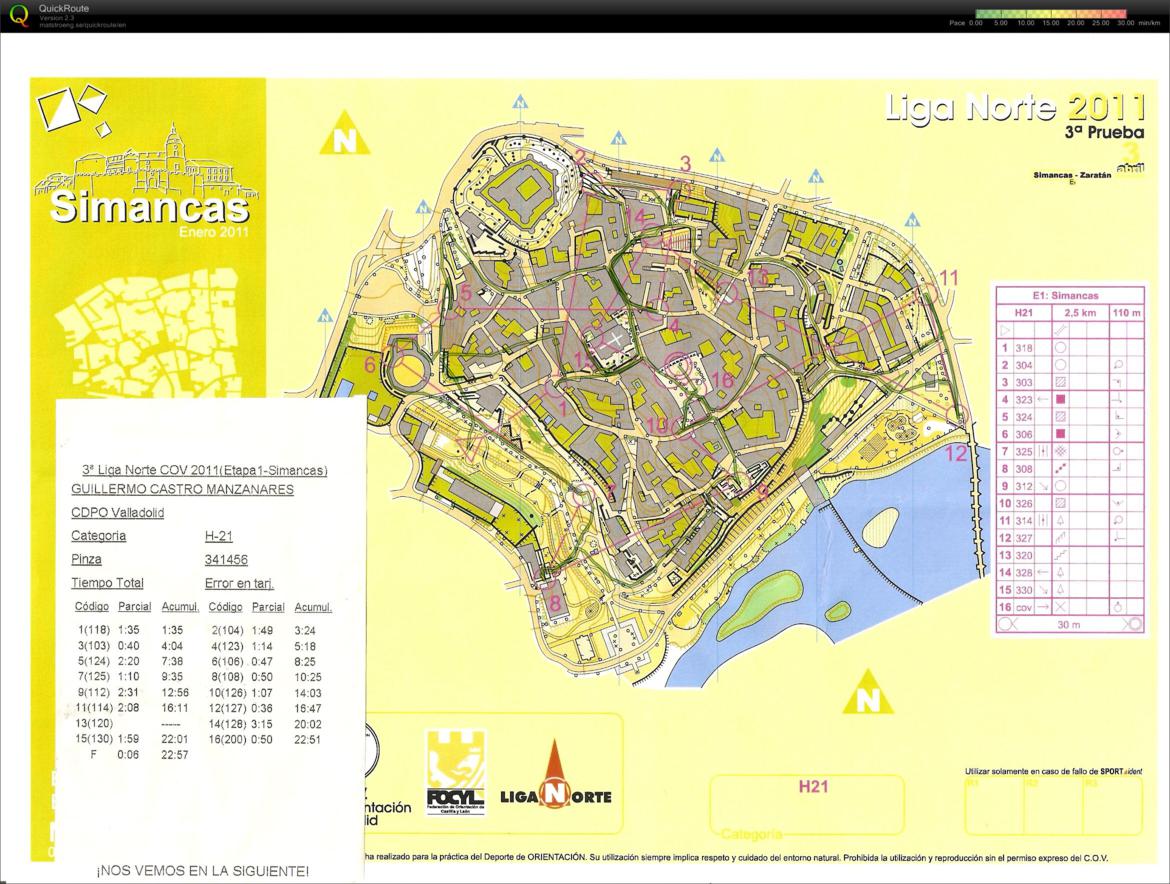Click the '13(120)' missing split entry
Viewport: 1170px width, 884px height.
95,724
